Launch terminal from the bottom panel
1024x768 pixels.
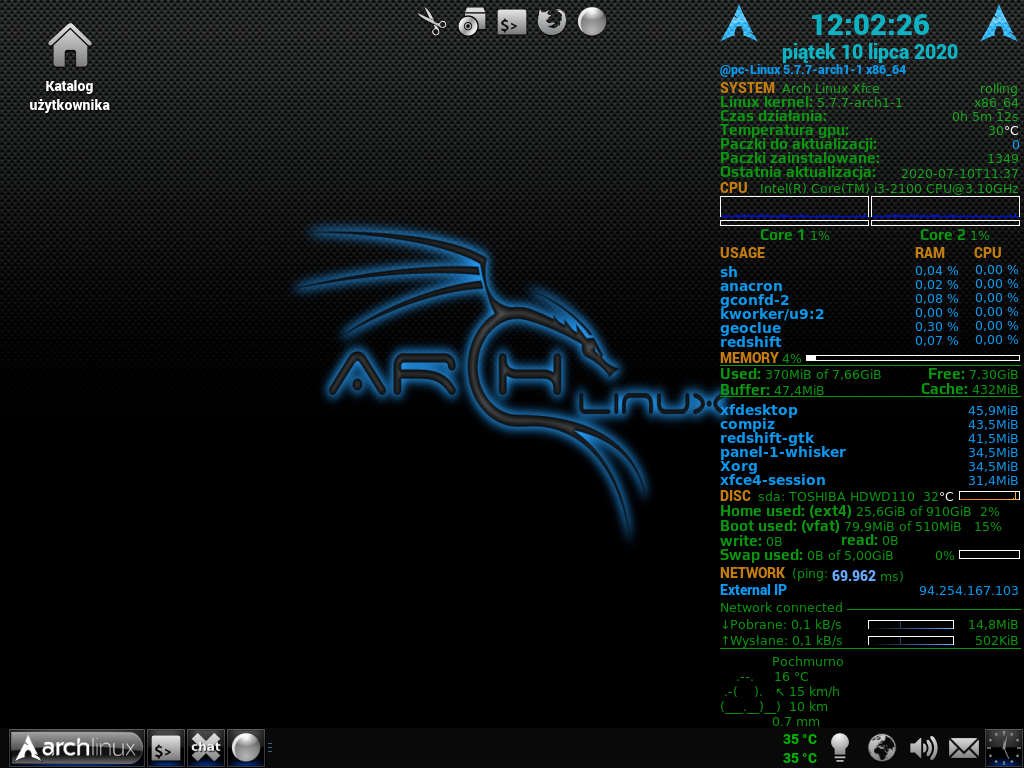click(165, 748)
